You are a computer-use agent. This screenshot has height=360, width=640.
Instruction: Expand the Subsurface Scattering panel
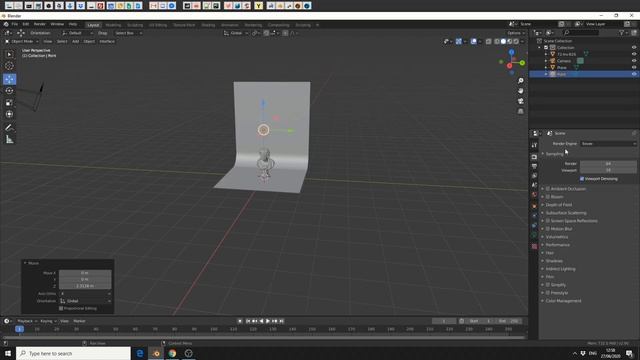click(566, 213)
